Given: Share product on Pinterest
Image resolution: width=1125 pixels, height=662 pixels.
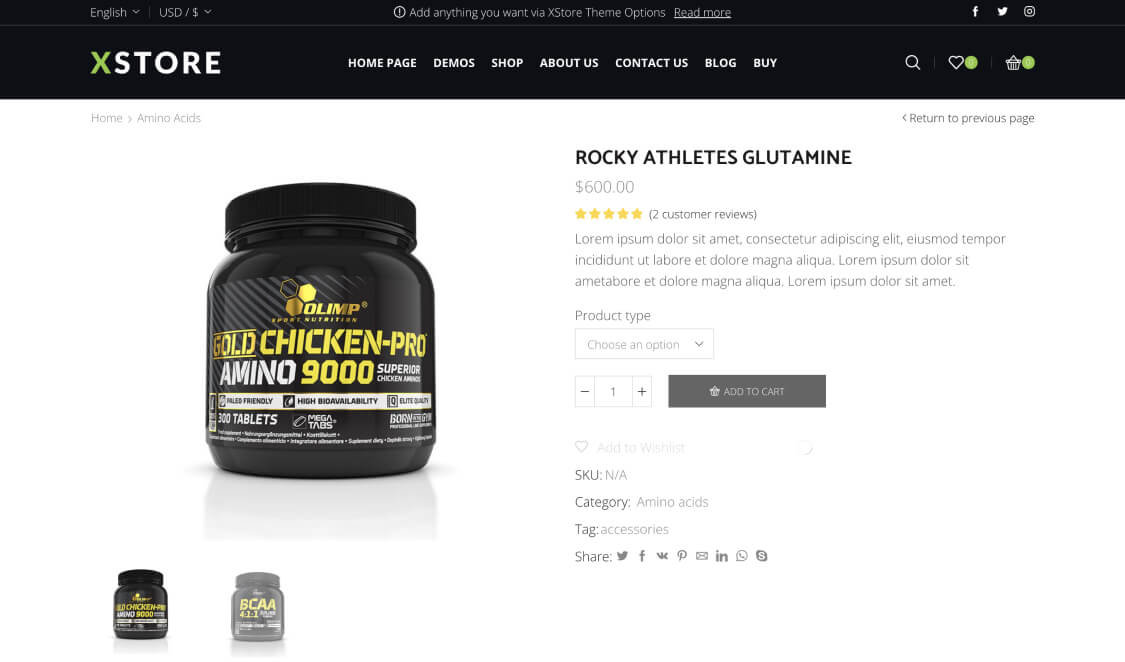Looking at the screenshot, I should click(x=682, y=556).
